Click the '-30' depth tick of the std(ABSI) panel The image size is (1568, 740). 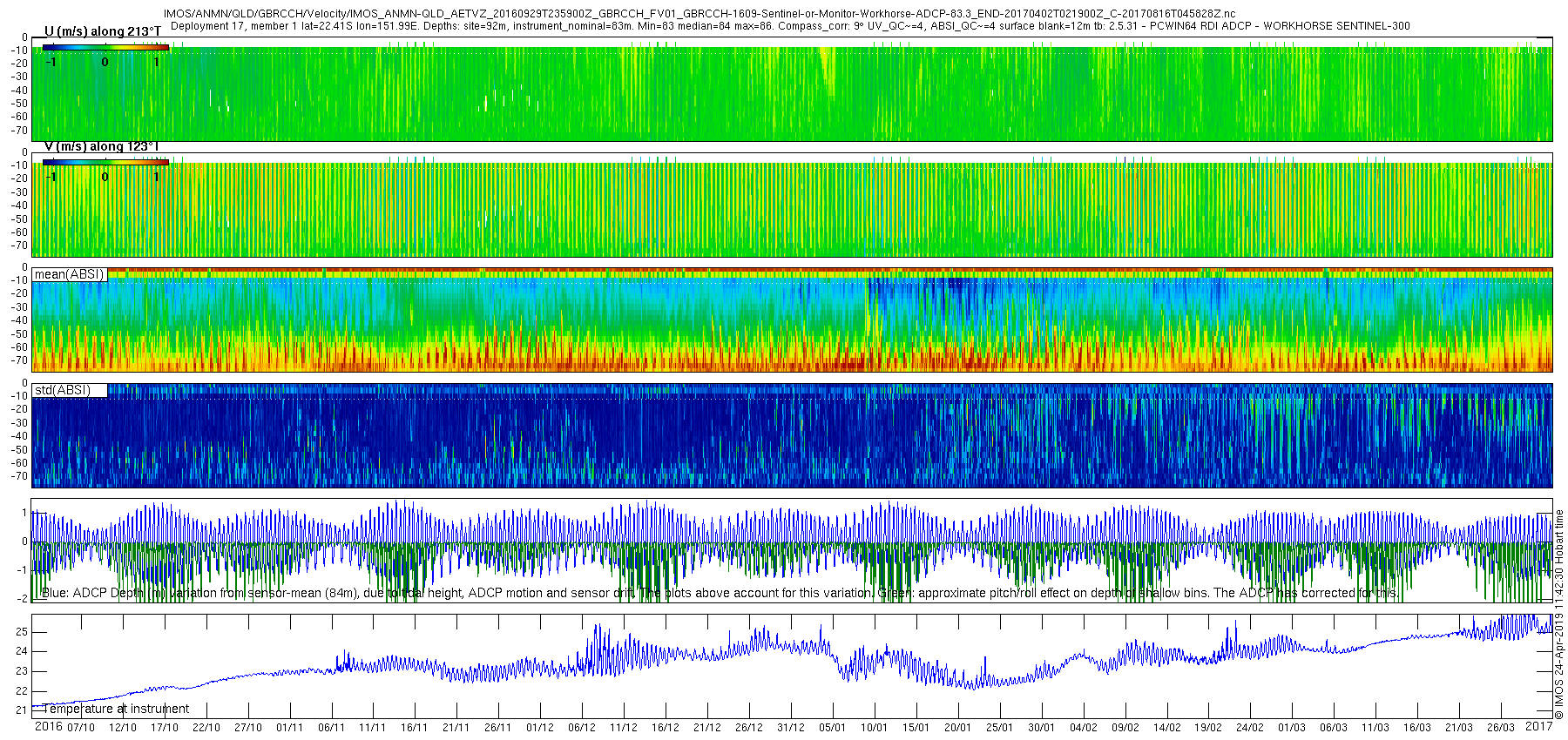tap(18, 422)
